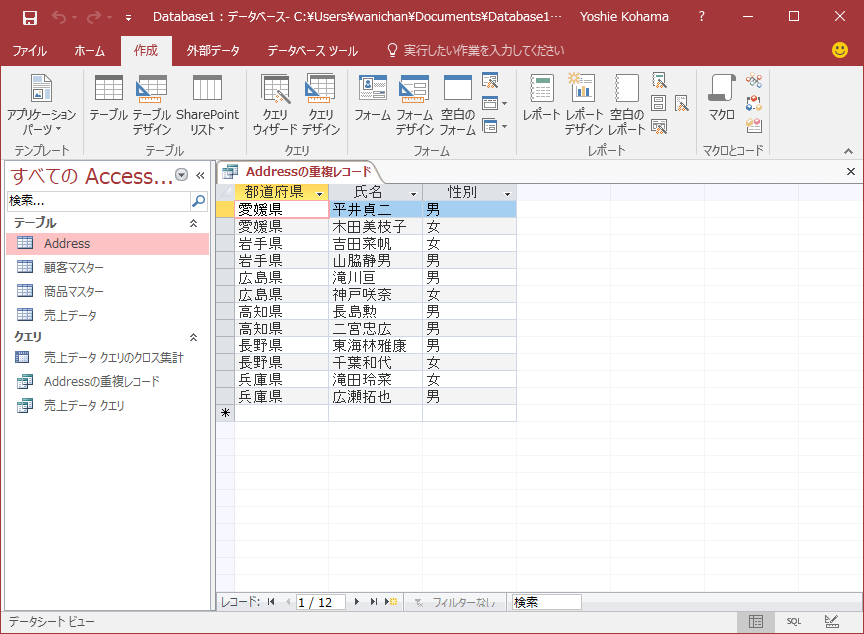Screen dimensions: 864x634
Task: Select the 売上データ クエリ query
Action: click(x=108, y=406)
